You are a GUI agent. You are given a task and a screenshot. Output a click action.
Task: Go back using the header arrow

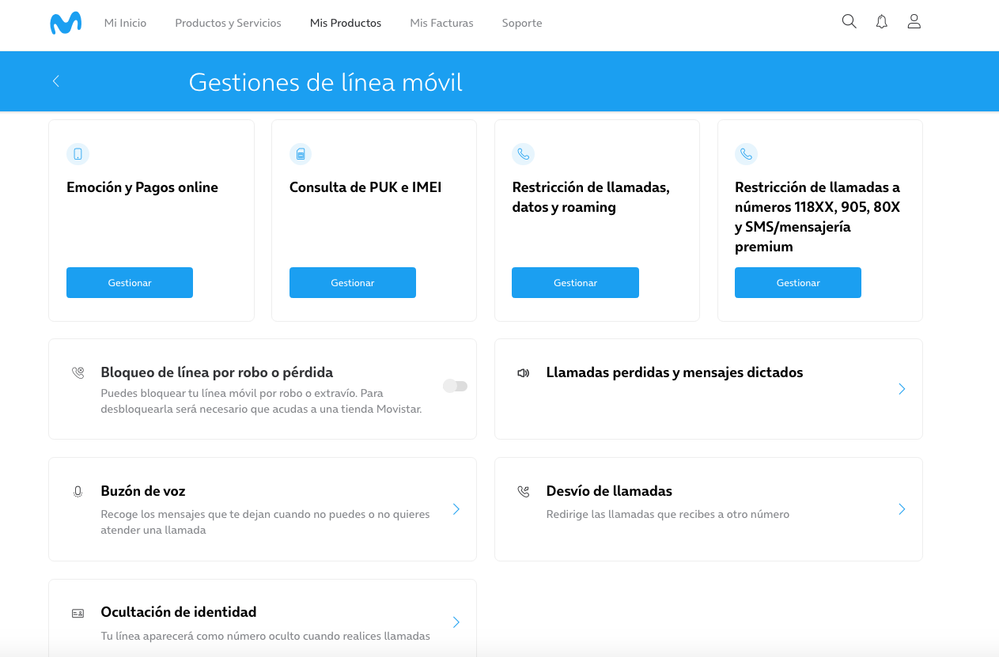[x=56, y=81]
